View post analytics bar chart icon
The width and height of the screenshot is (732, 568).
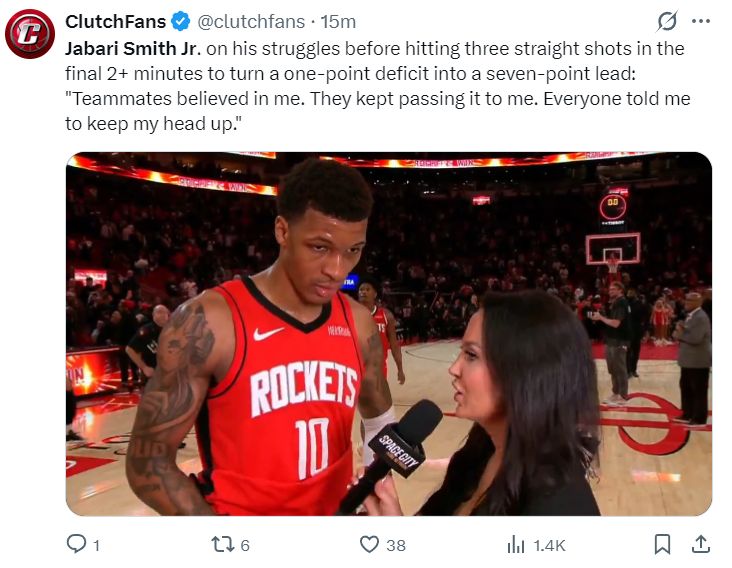pyautogui.click(x=516, y=544)
